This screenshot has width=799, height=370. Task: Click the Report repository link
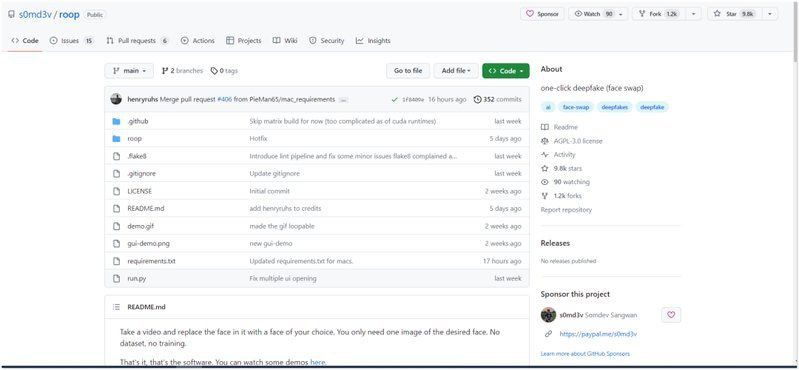point(566,210)
